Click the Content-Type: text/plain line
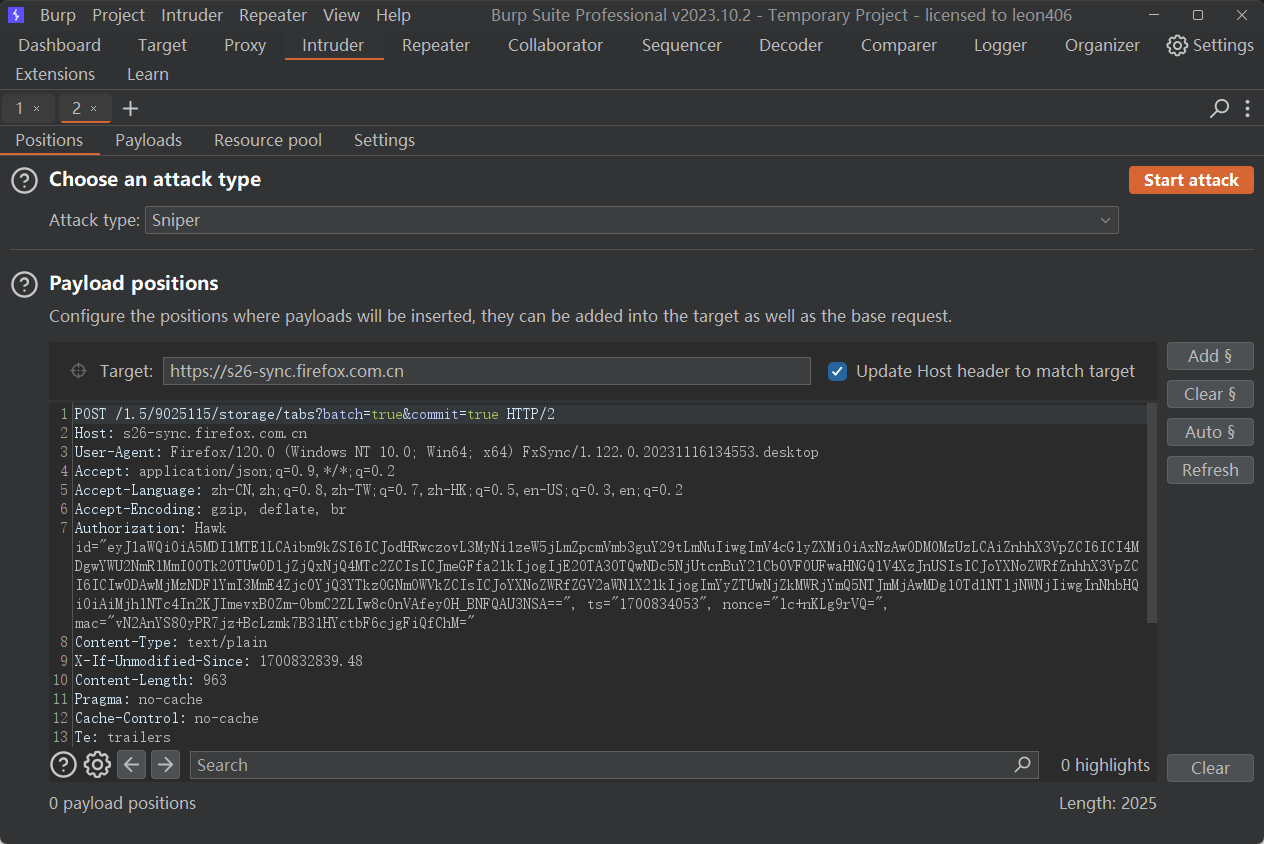Image resolution: width=1264 pixels, height=844 pixels. point(171,642)
